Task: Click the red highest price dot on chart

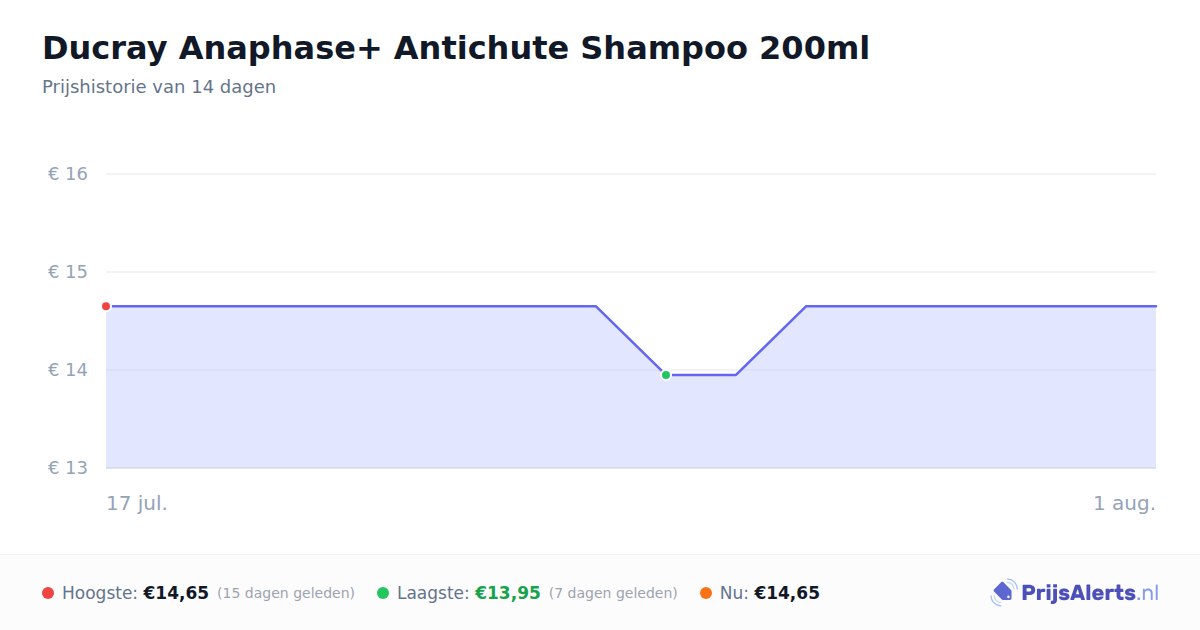Action: tap(106, 306)
